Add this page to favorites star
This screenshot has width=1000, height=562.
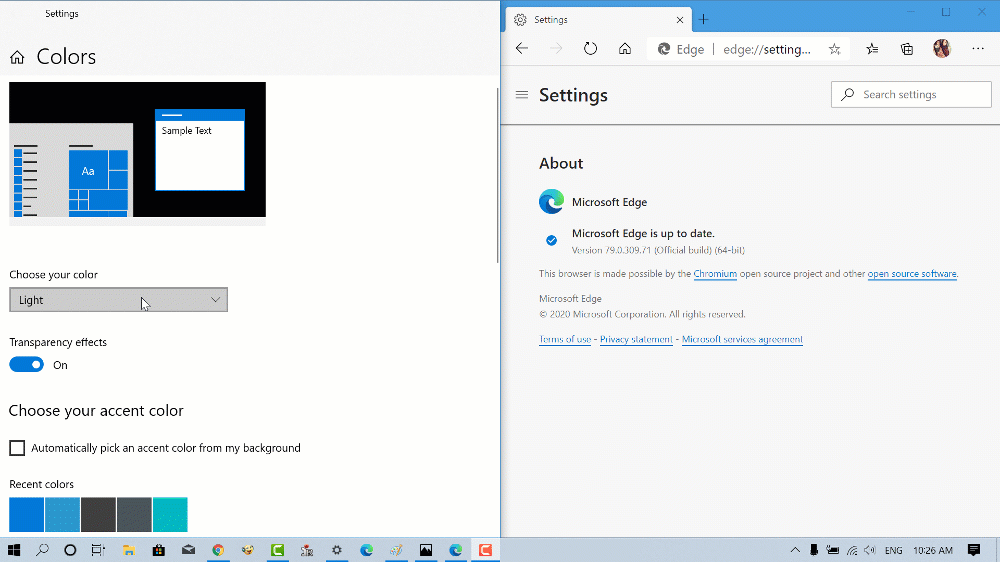click(834, 49)
